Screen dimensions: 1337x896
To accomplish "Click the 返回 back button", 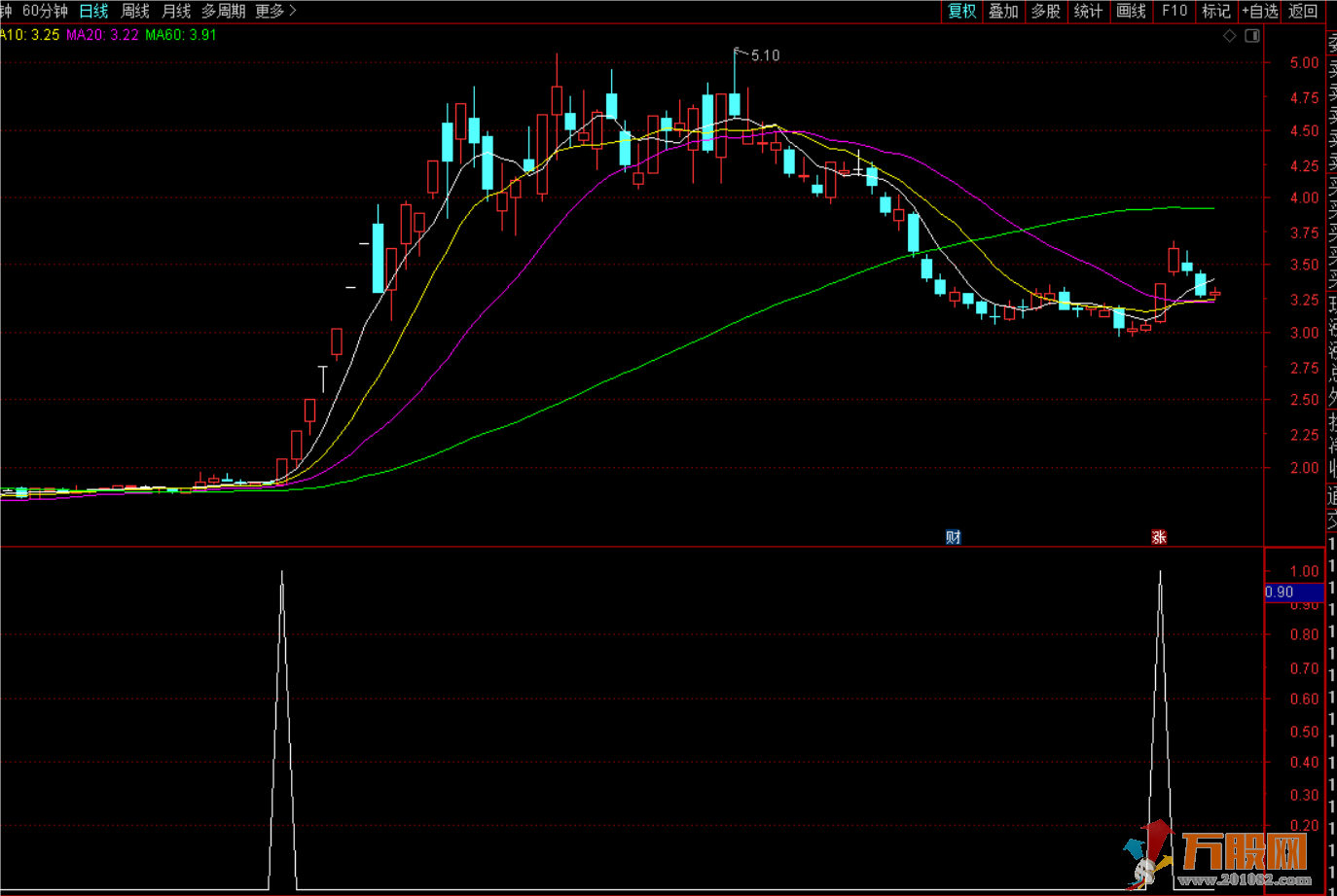I will [x=1303, y=11].
